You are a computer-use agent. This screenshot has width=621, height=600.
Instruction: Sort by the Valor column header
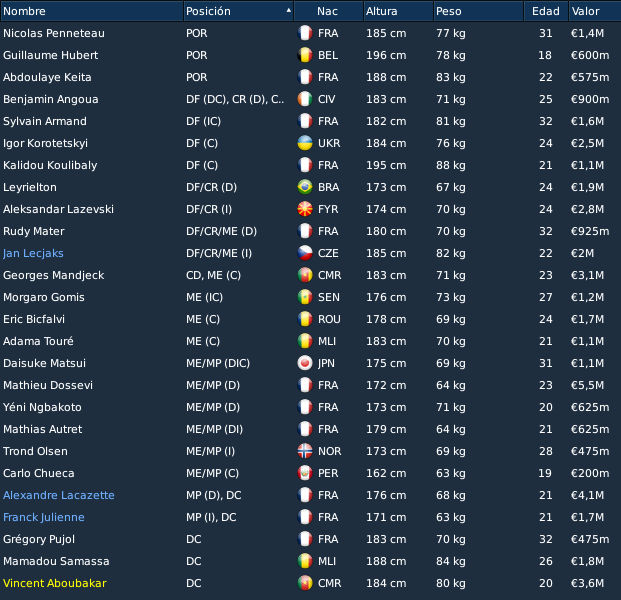click(595, 11)
